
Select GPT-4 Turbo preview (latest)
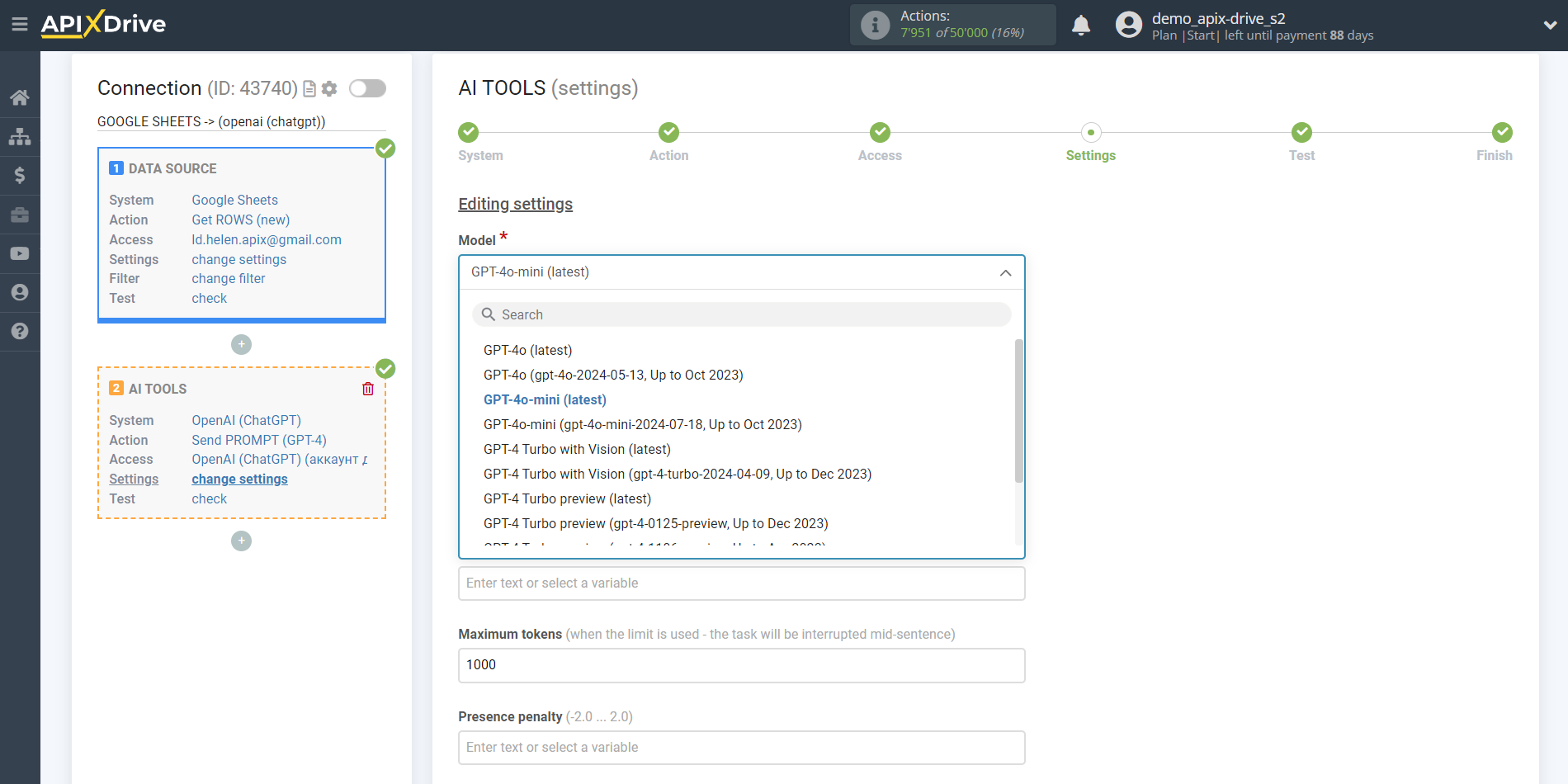pos(567,498)
